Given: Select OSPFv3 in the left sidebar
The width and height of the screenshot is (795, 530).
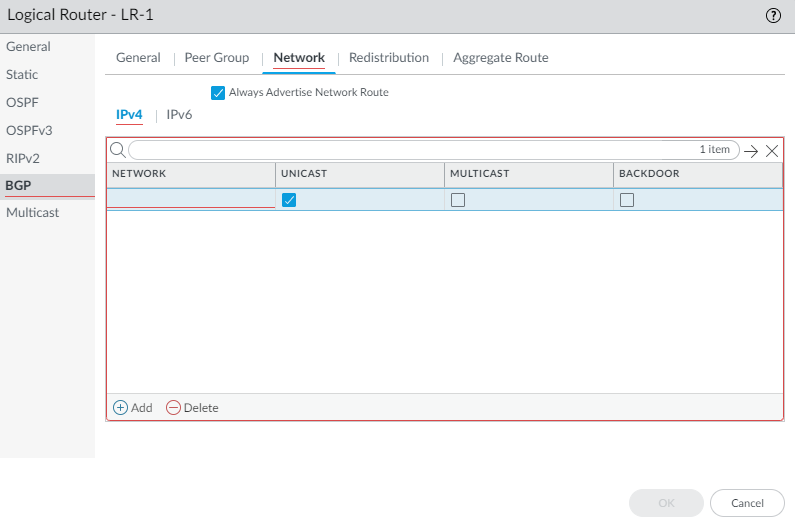Looking at the screenshot, I should (x=29, y=130).
